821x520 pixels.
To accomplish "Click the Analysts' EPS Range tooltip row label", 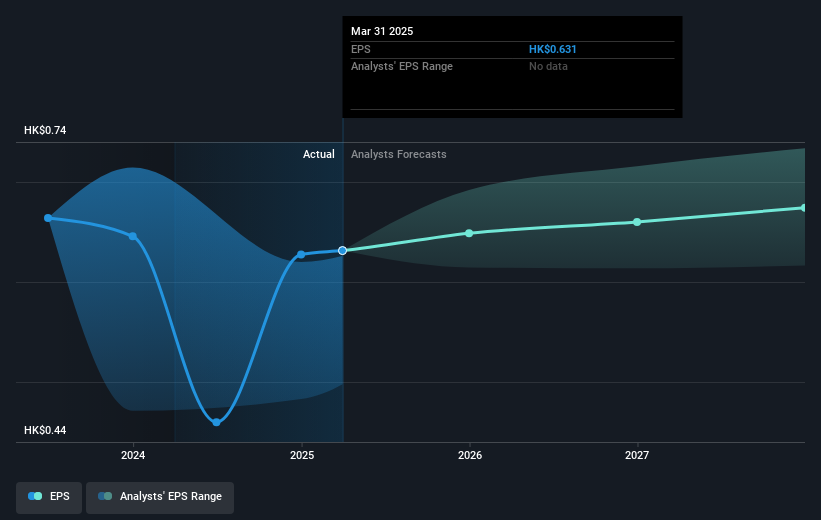I will (x=402, y=67).
